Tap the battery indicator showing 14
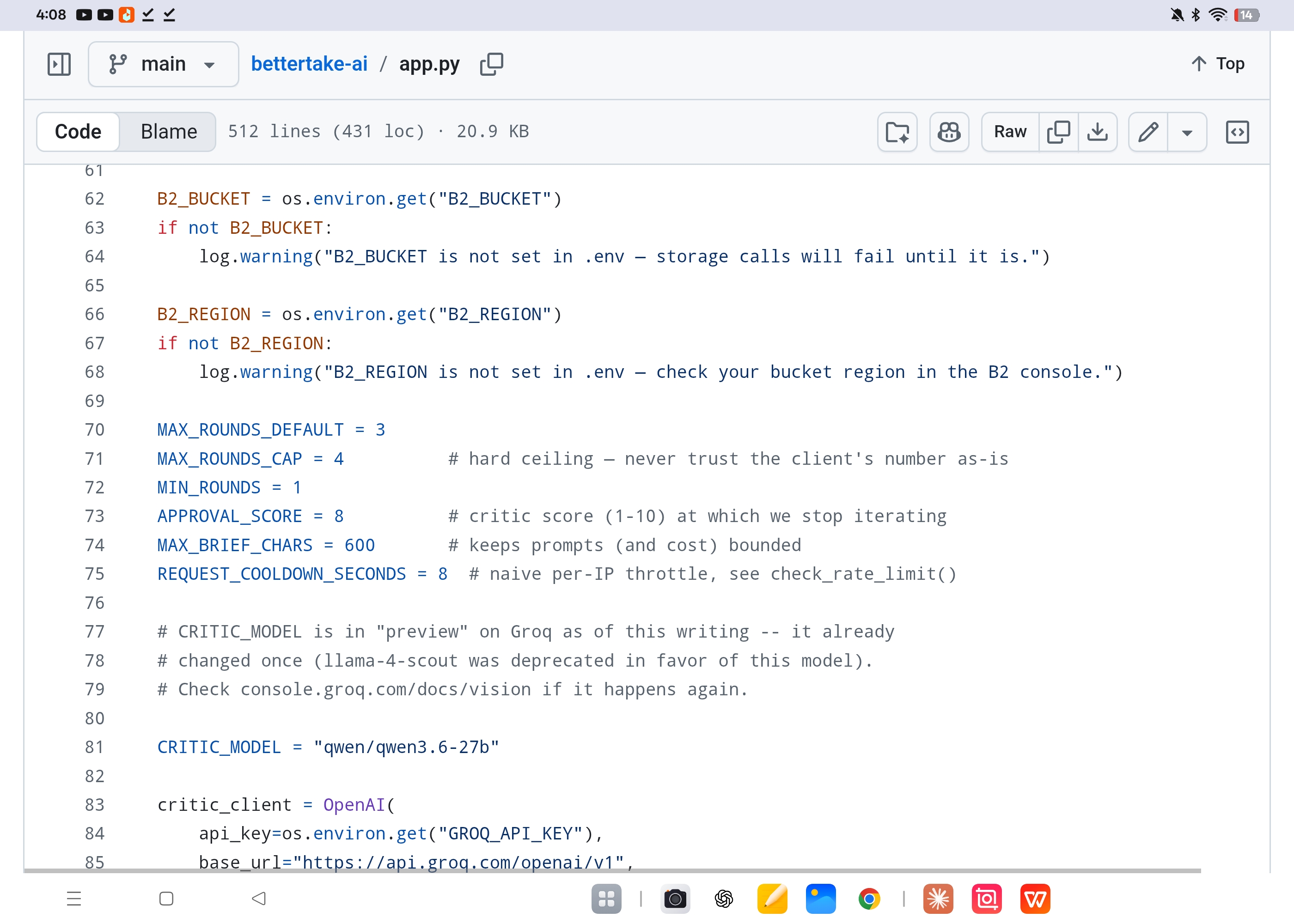This screenshot has width=1294, height=924. (x=1246, y=15)
